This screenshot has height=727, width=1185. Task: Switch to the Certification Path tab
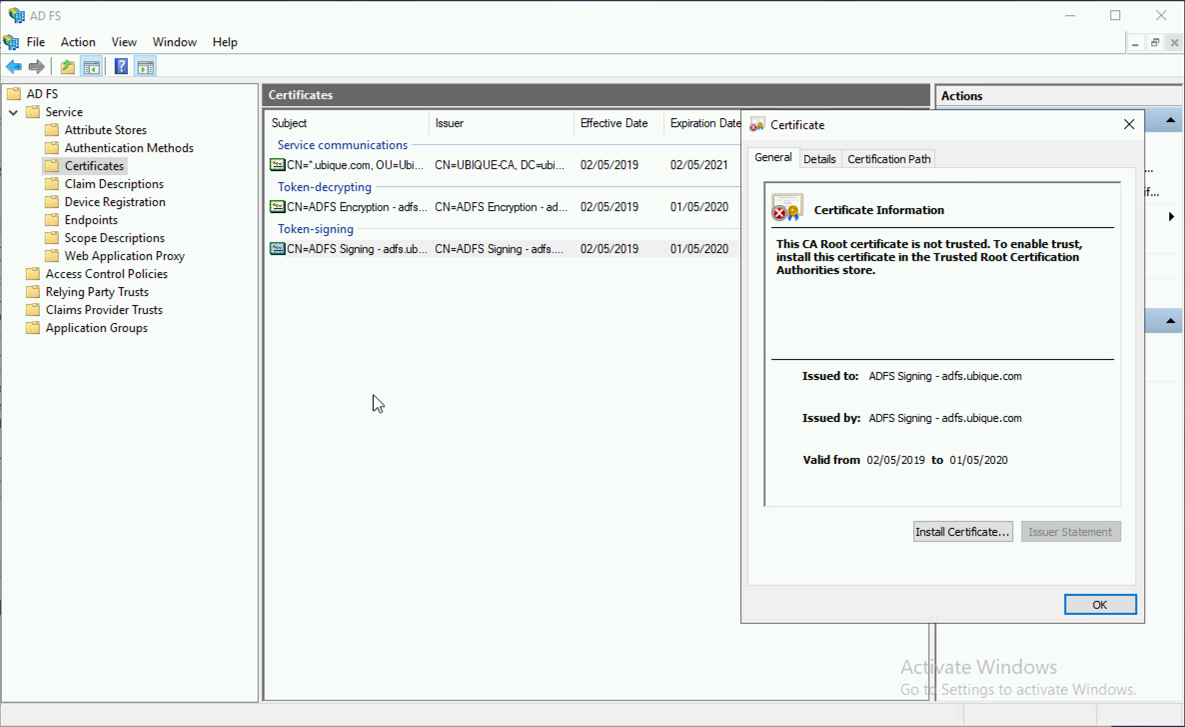click(x=889, y=159)
